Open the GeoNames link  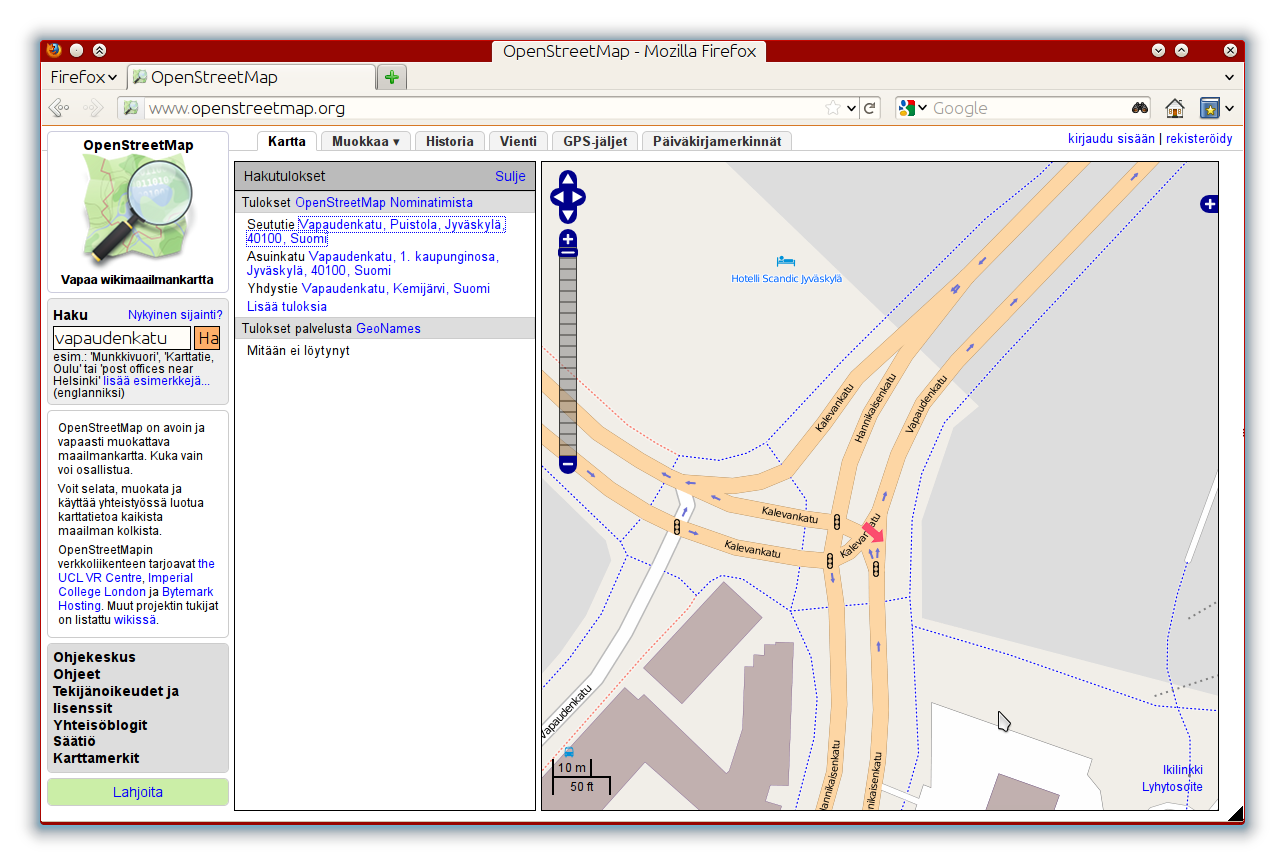click(389, 328)
